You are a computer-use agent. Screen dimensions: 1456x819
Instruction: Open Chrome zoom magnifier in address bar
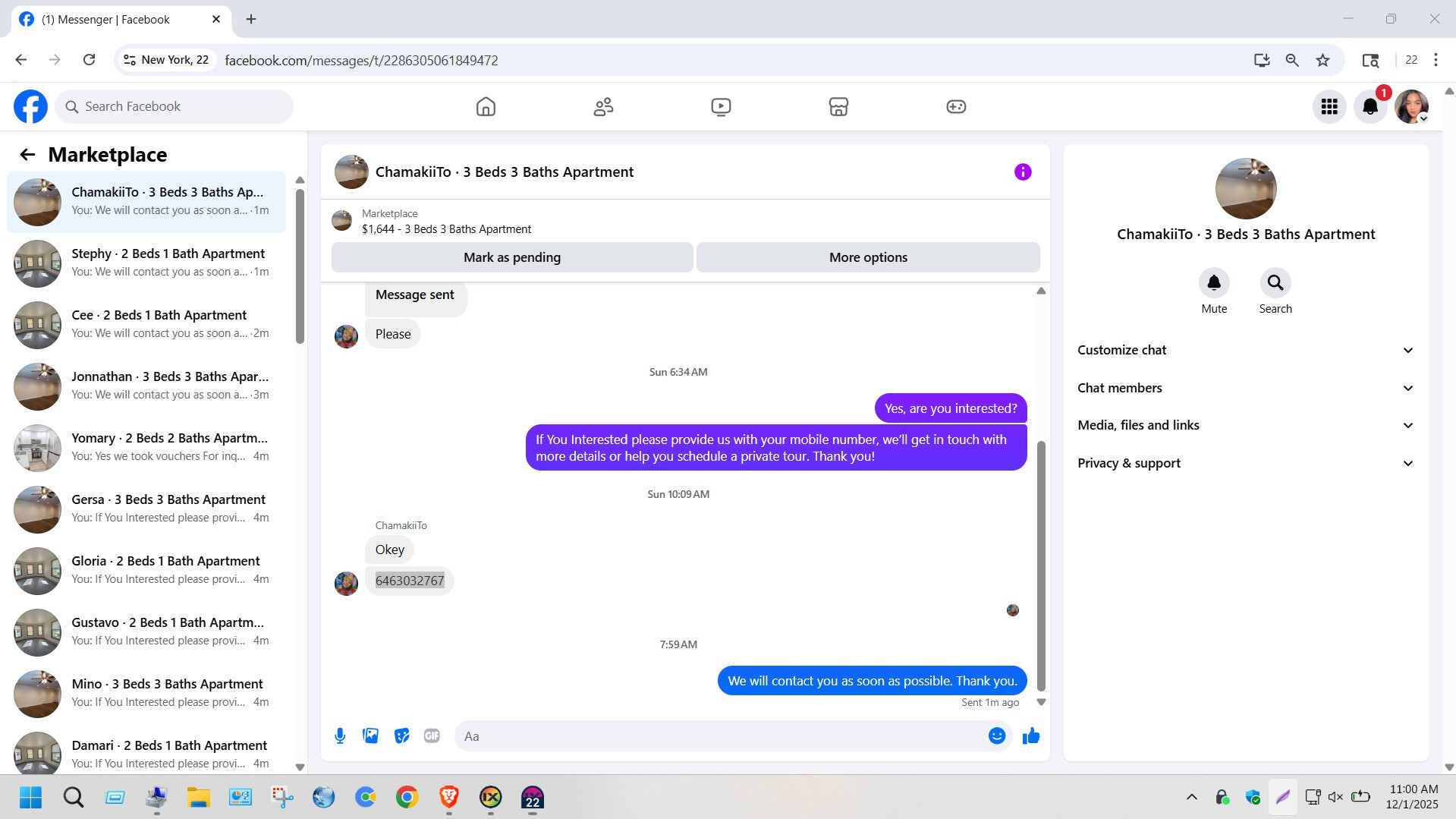1291,60
